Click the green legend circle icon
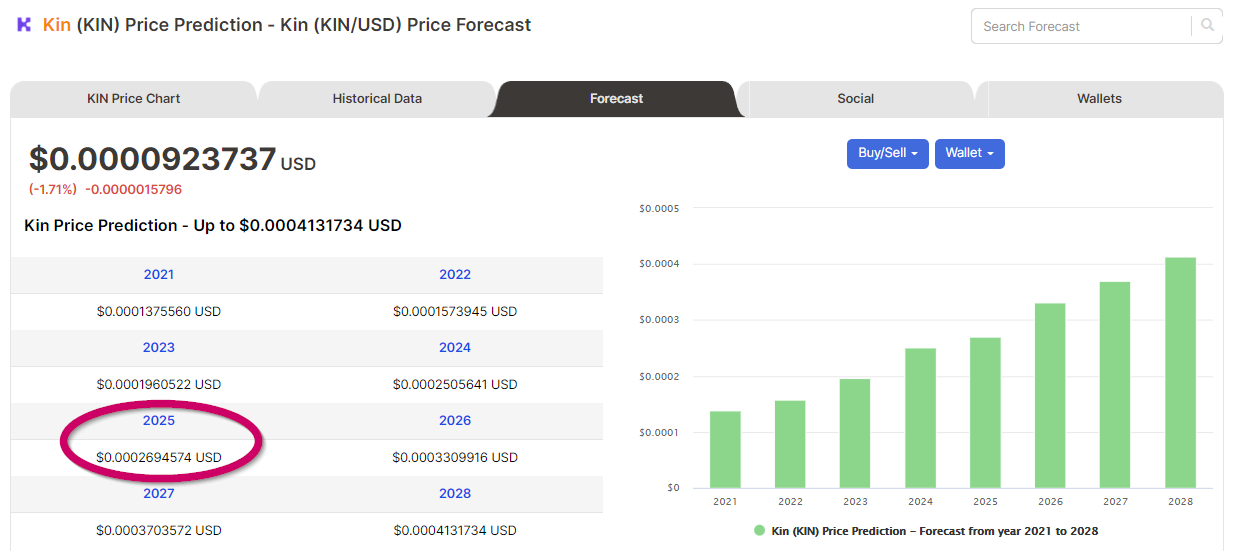The height and width of the screenshot is (551, 1235). click(760, 530)
